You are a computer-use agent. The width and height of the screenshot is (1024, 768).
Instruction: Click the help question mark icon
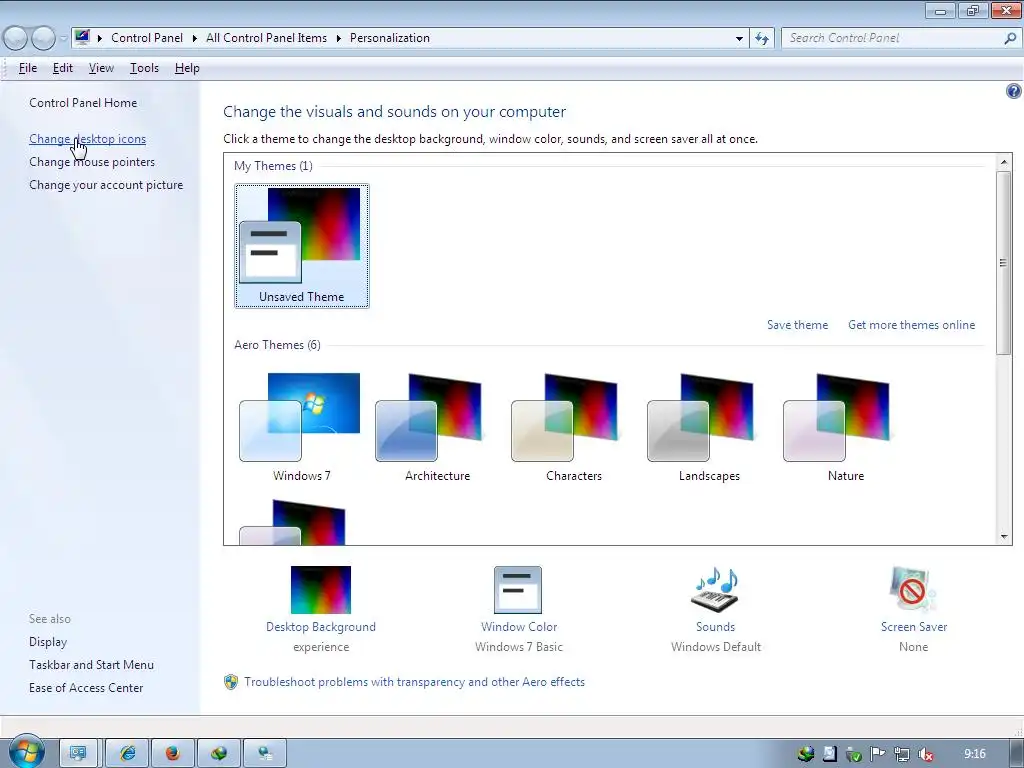[x=1014, y=91]
